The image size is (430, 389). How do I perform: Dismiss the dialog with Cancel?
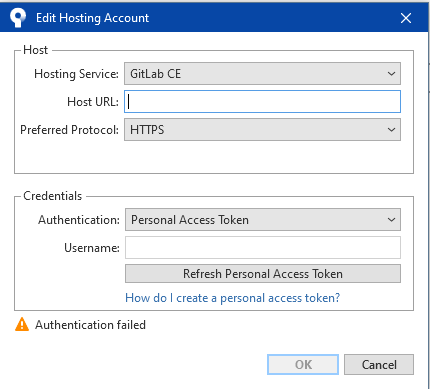(379, 364)
